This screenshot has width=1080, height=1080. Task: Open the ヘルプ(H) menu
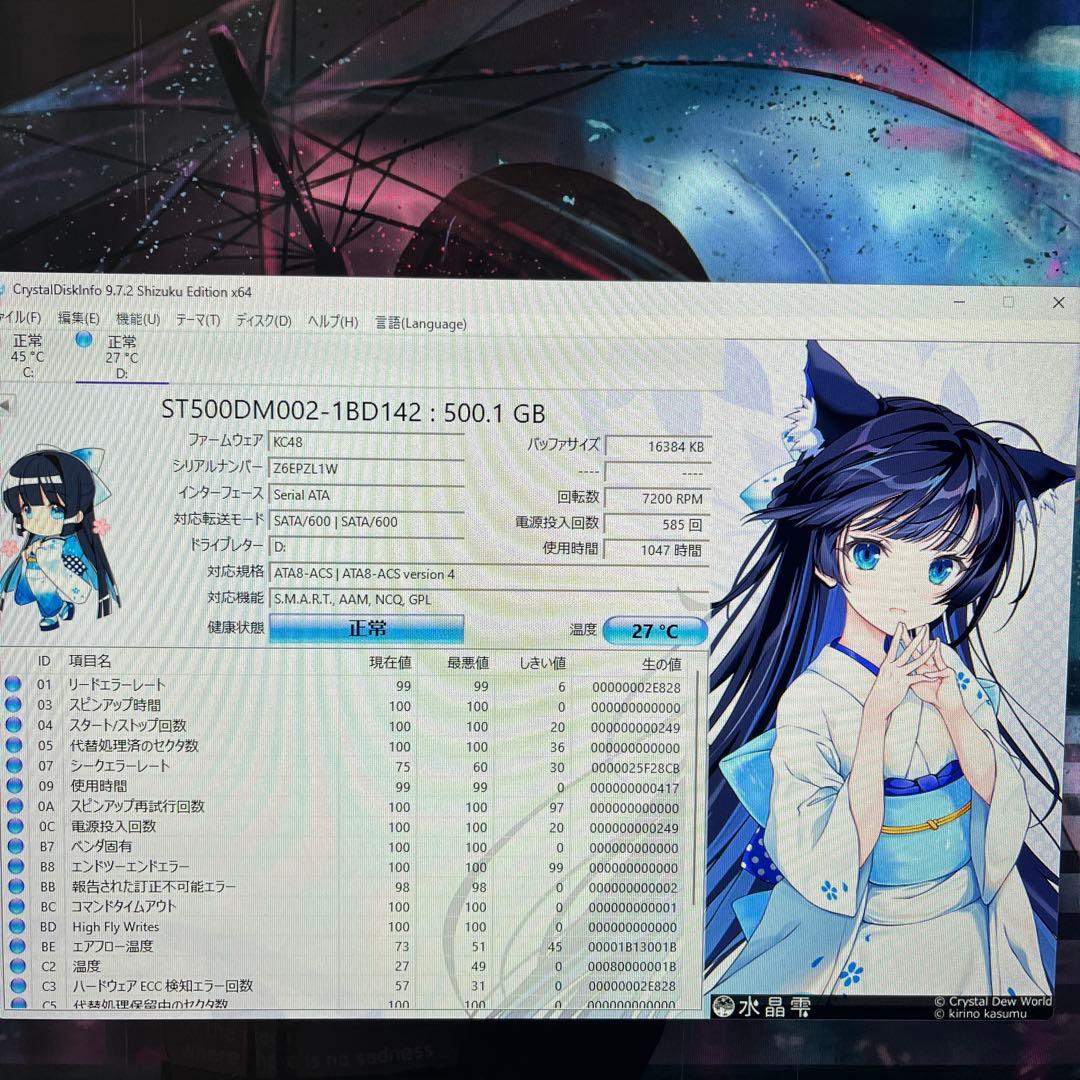333,322
